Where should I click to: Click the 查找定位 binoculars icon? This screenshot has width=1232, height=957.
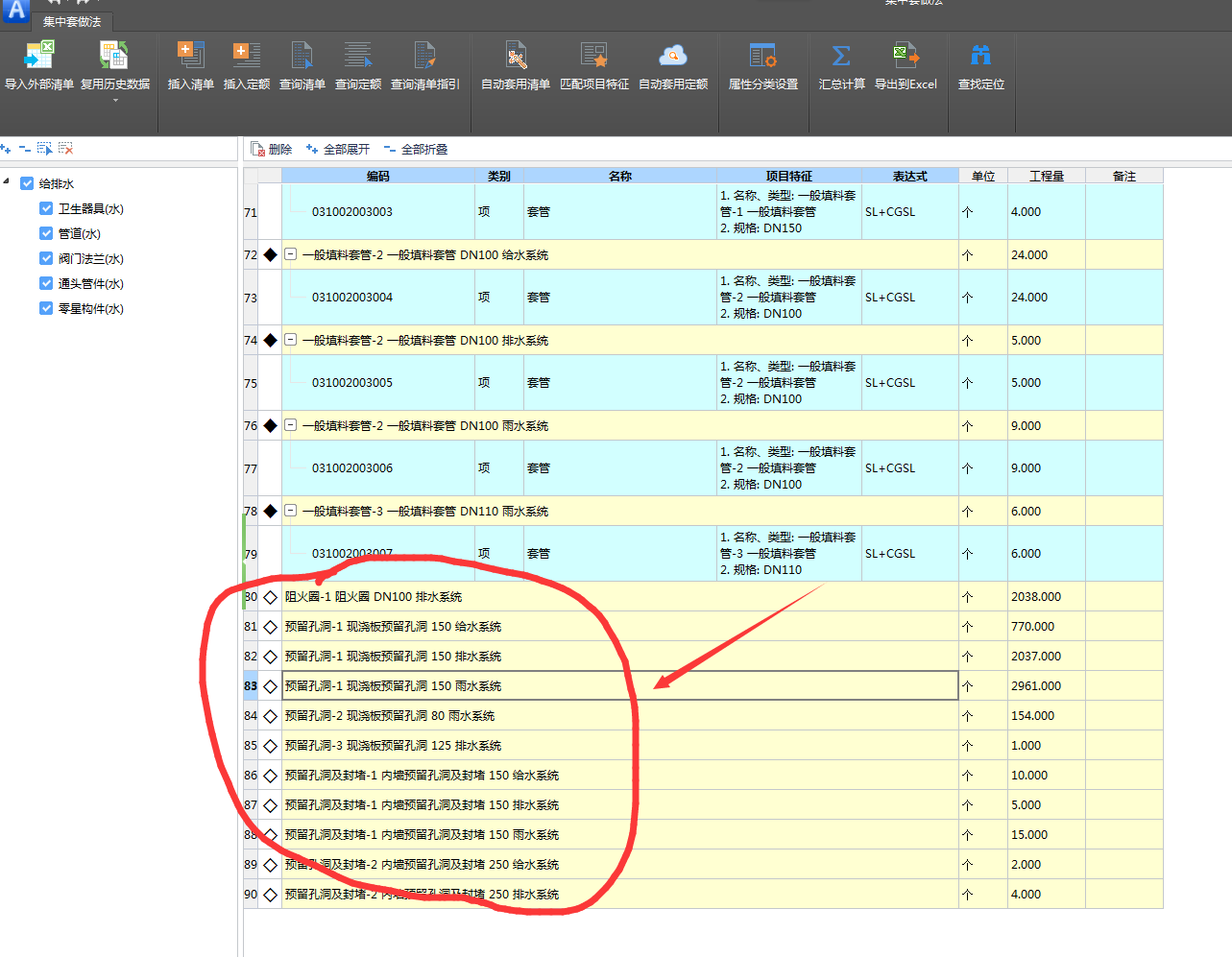click(981, 55)
